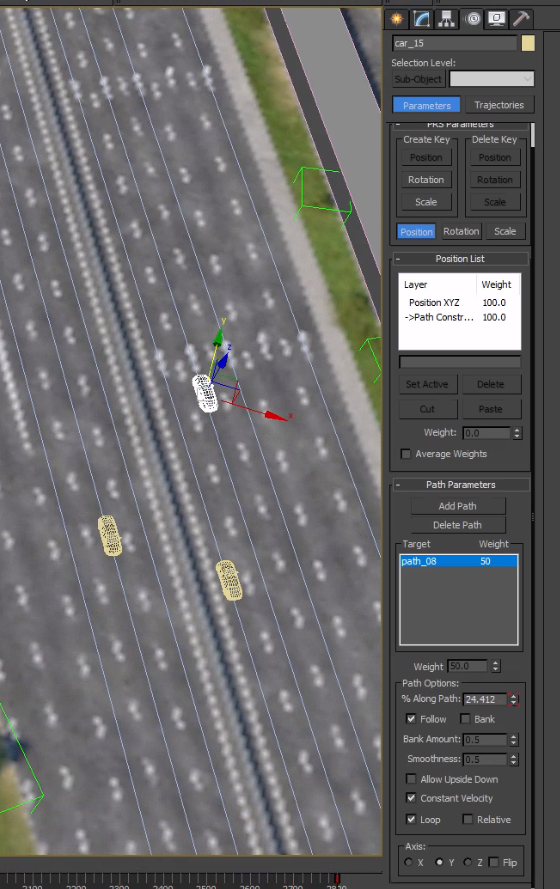This screenshot has width=560, height=889.
Task: Create a Scale key
Action: point(426,202)
